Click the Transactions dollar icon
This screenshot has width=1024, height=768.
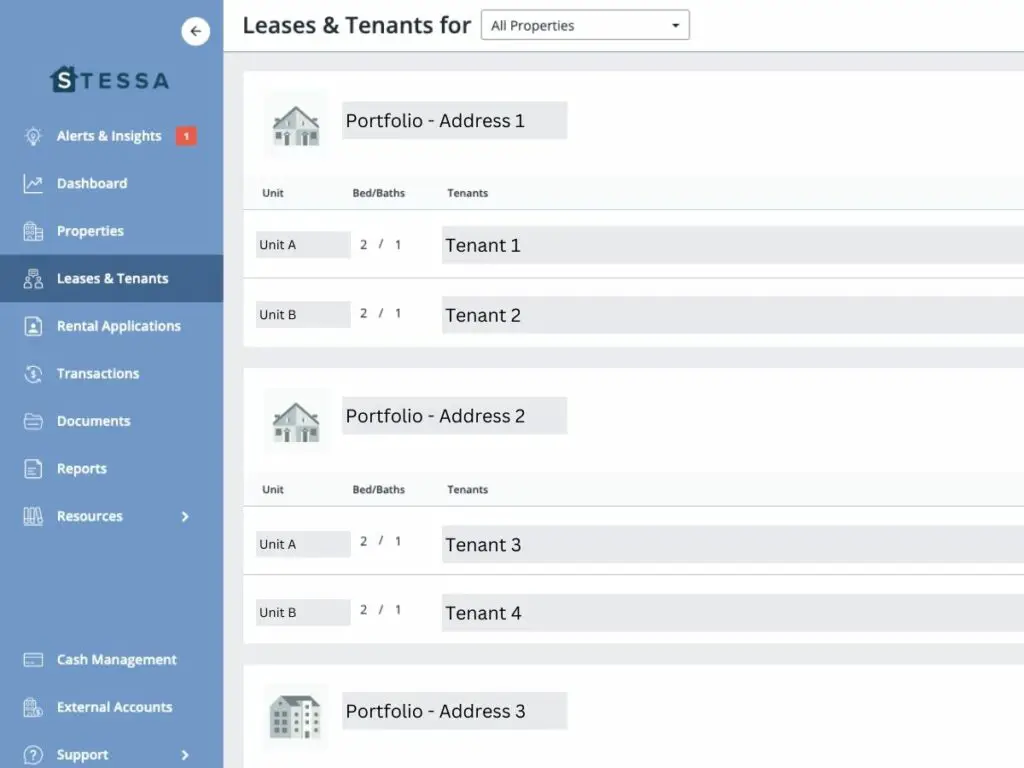point(33,374)
